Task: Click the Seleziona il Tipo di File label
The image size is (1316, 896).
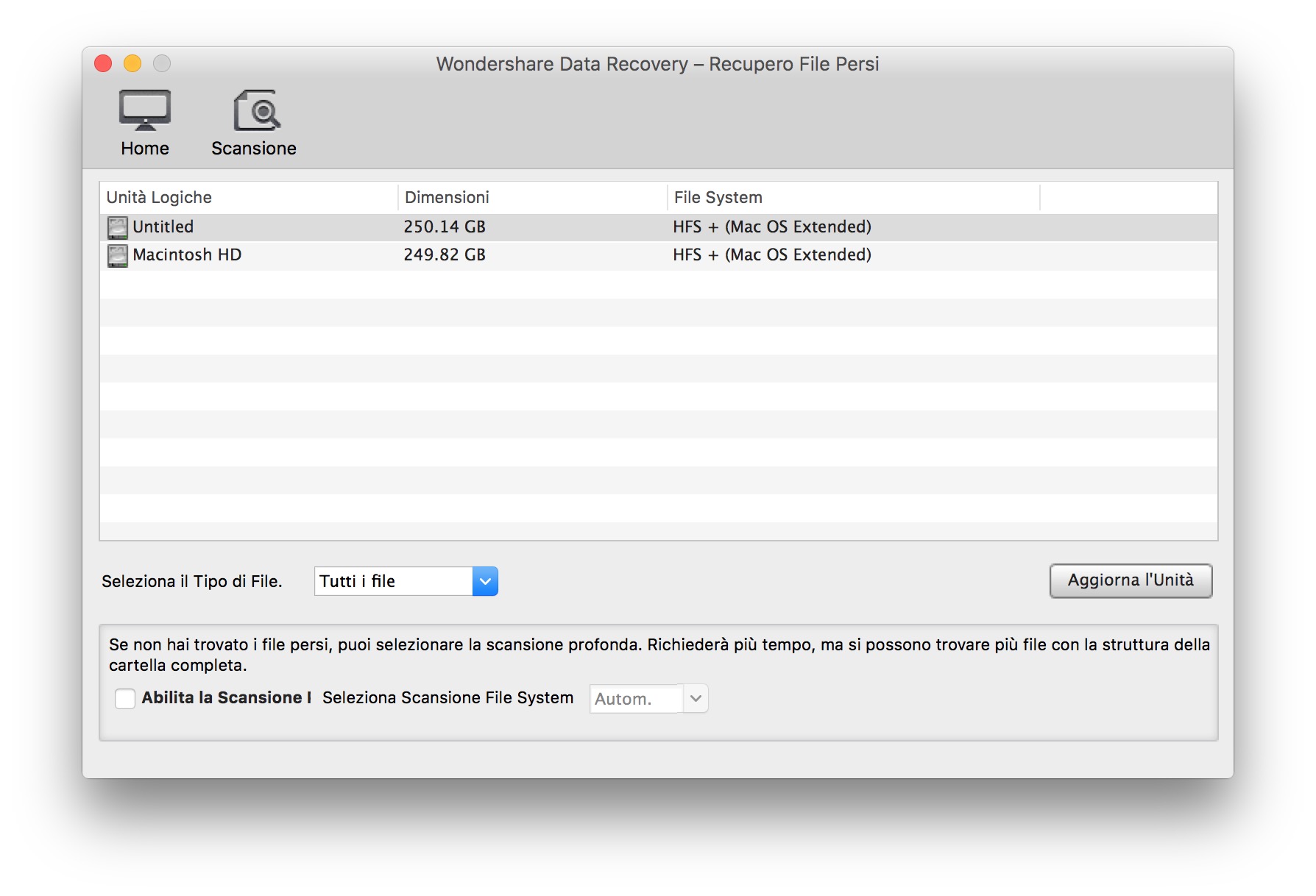Action: tap(192, 581)
